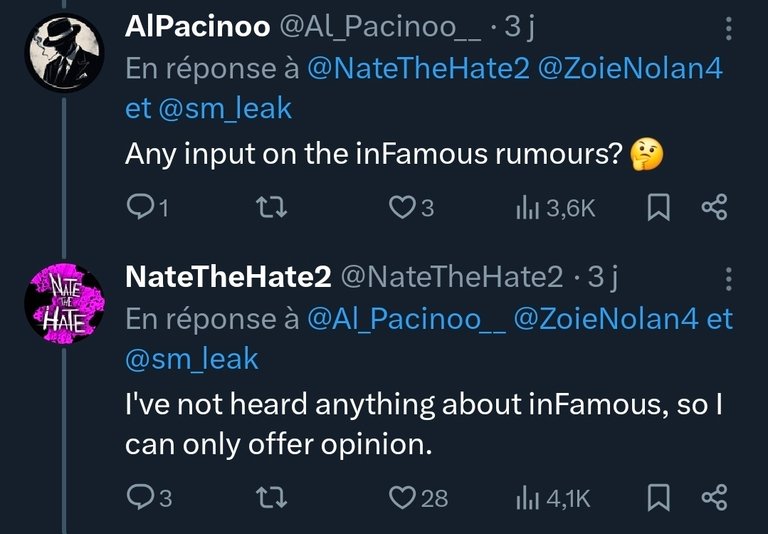Like NateTheHate2's tweet with 28 likes
Viewport: 768px width, 534px height.
pos(418,498)
